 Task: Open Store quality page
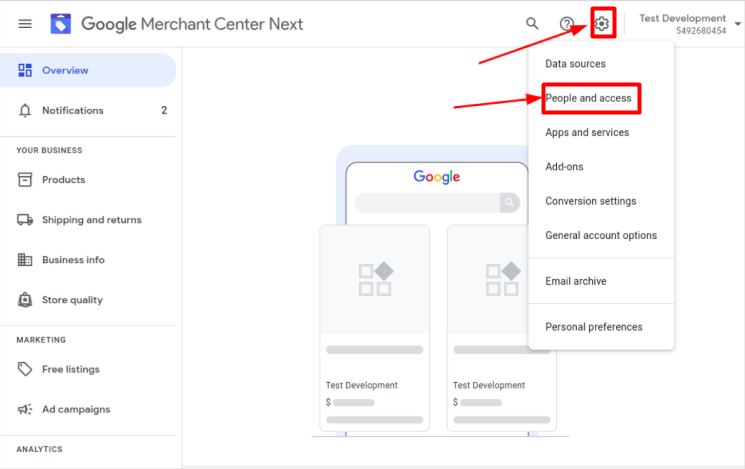coord(88,300)
